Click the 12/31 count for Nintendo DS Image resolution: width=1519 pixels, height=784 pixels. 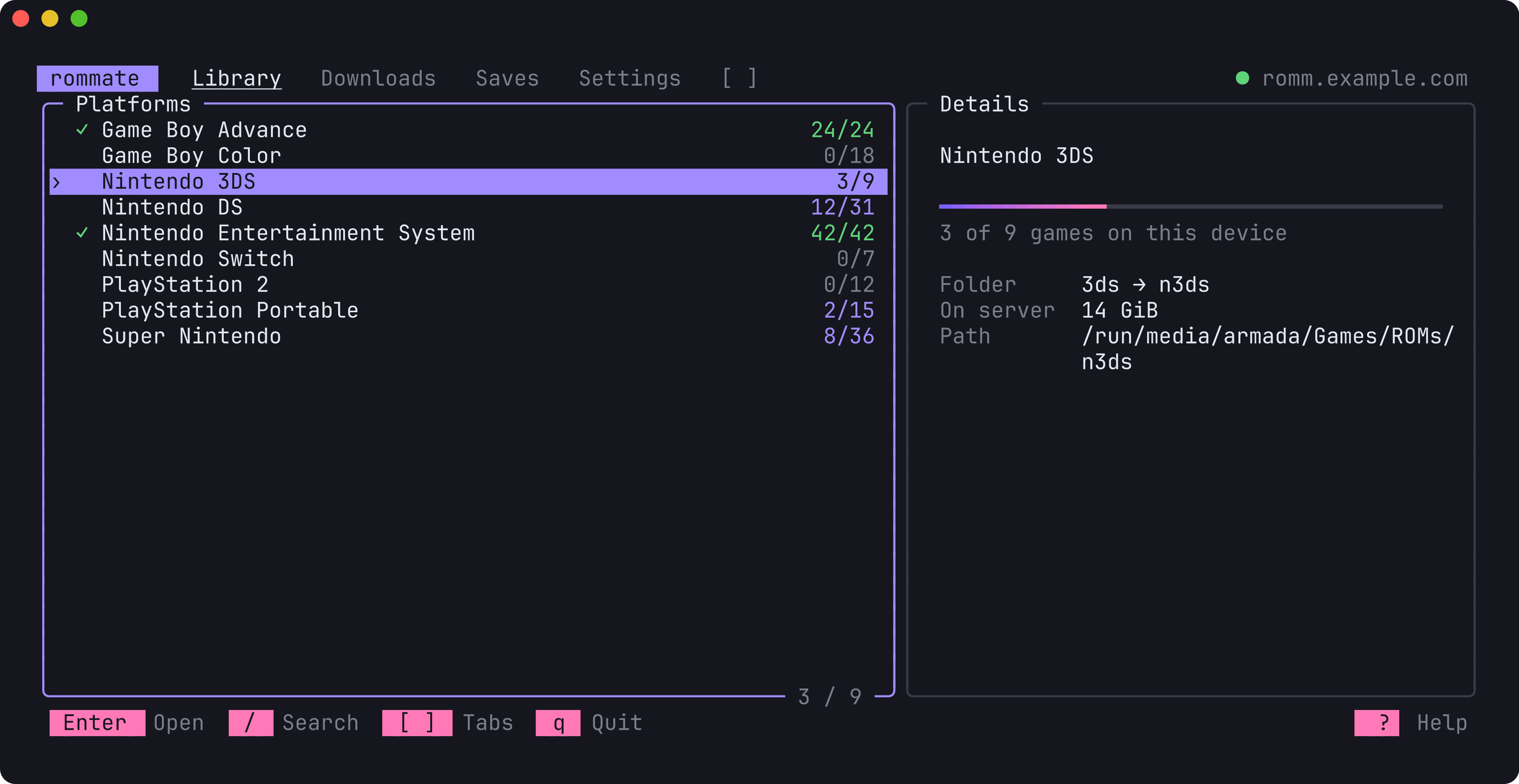(x=842, y=208)
